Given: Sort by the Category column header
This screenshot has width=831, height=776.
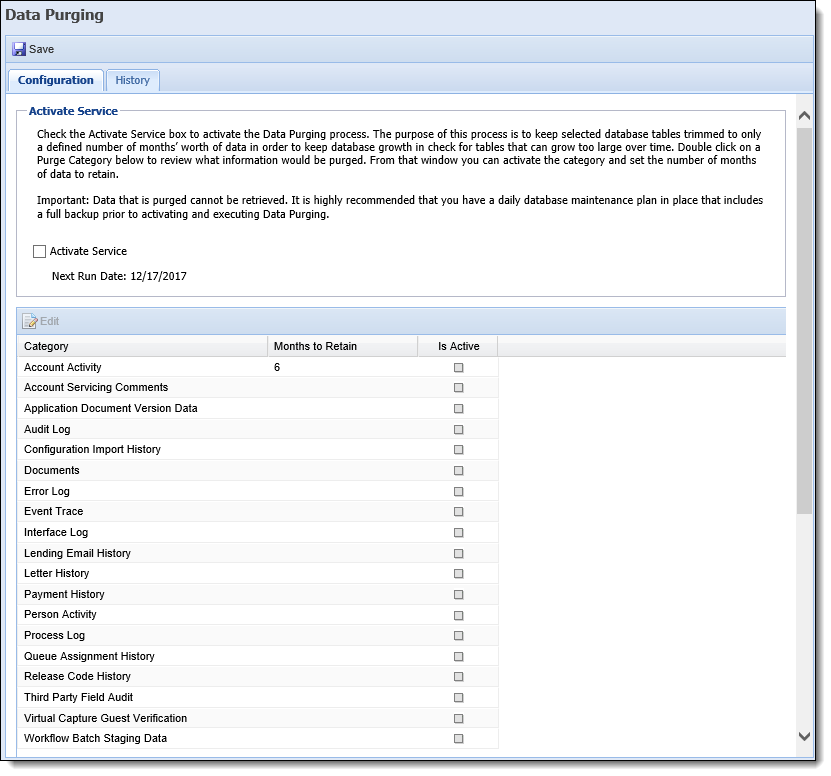Looking at the screenshot, I should pos(143,346).
